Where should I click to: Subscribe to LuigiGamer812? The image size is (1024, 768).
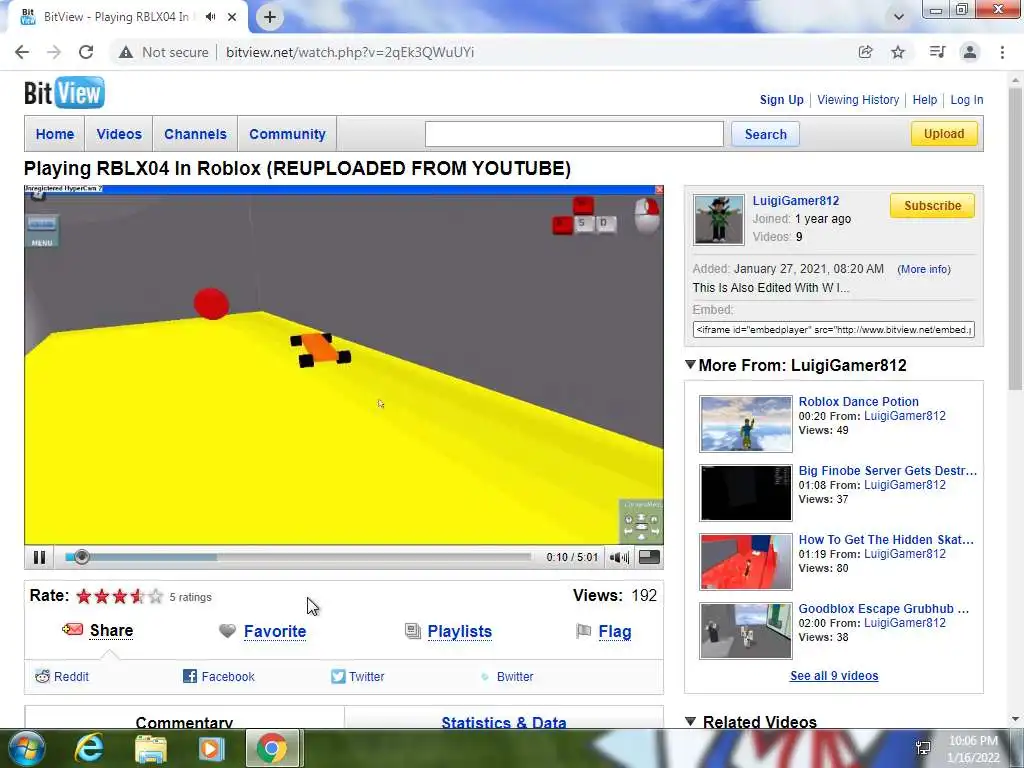932,206
